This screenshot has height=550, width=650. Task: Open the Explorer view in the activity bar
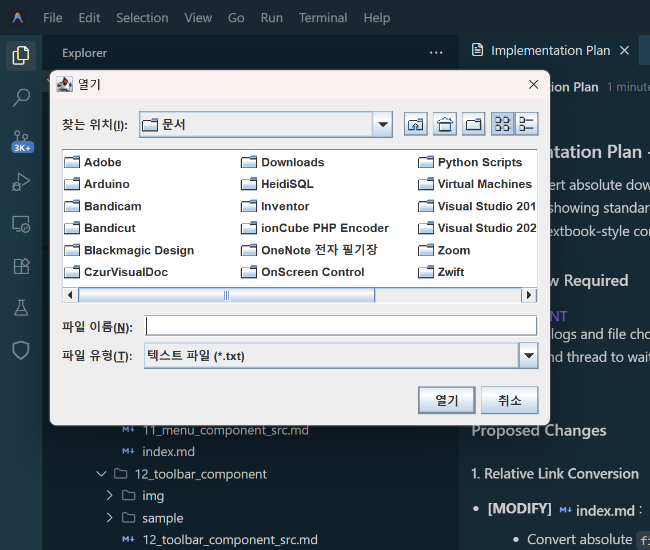coord(21,56)
